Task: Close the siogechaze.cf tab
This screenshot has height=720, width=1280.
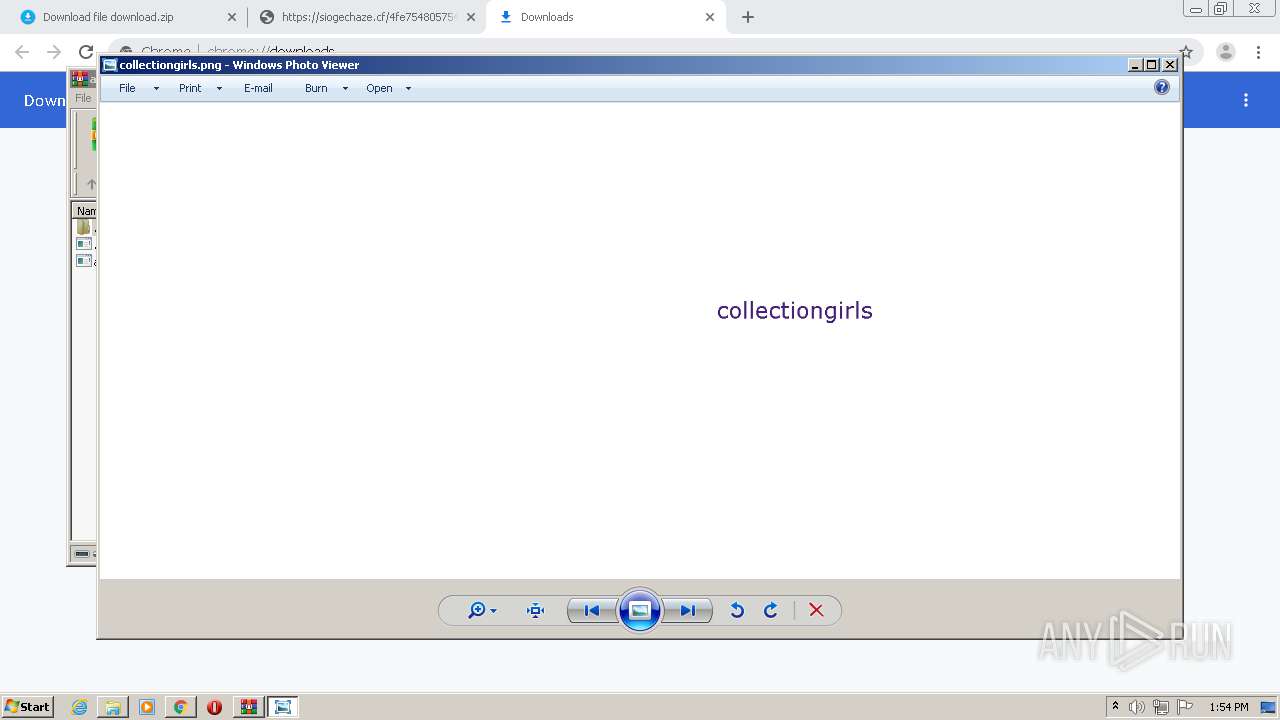Action: [471, 17]
